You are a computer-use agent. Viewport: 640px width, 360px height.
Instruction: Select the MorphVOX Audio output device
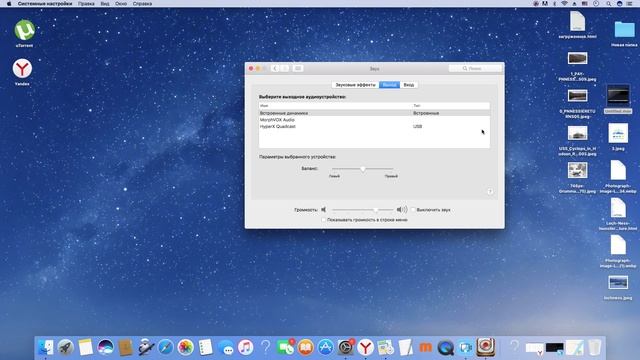coord(374,120)
